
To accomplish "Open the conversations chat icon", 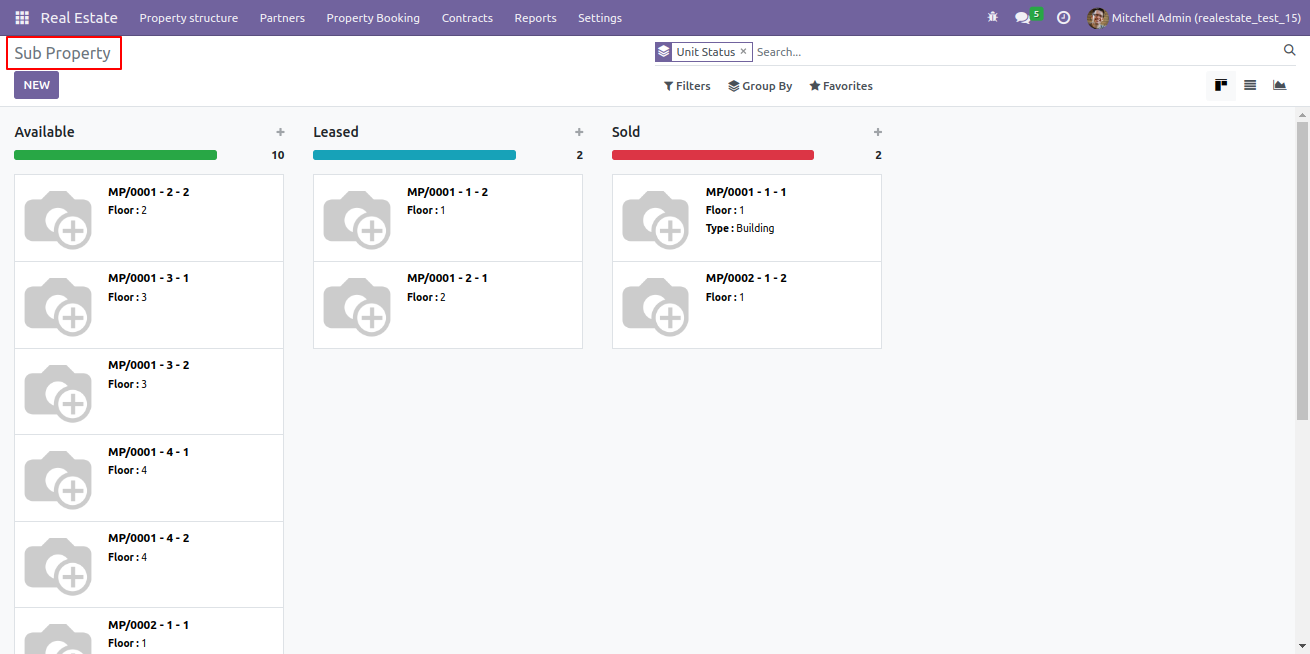I will (x=1022, y=18).
